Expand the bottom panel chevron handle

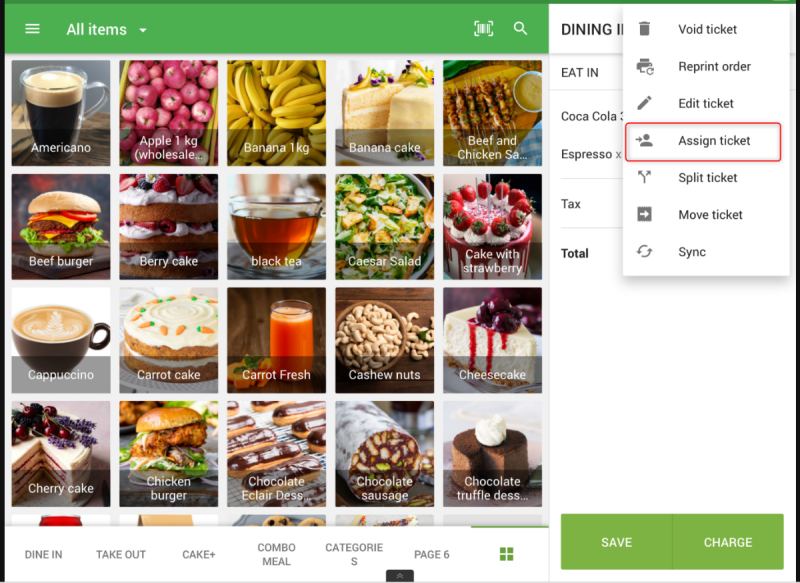(x=399, y=576)
